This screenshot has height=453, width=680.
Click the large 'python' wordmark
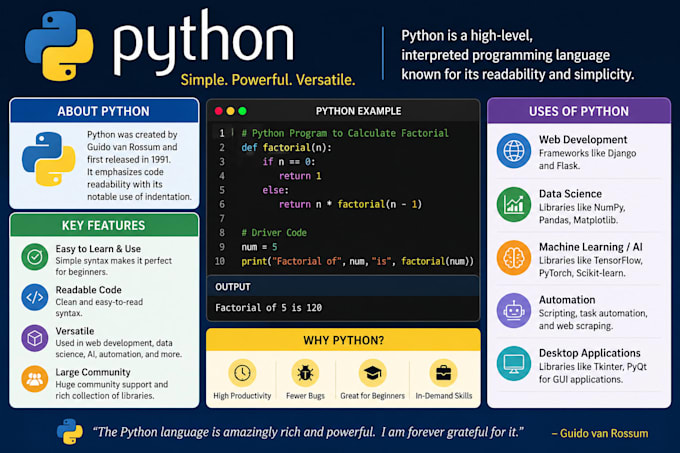[x=204, y=43]
